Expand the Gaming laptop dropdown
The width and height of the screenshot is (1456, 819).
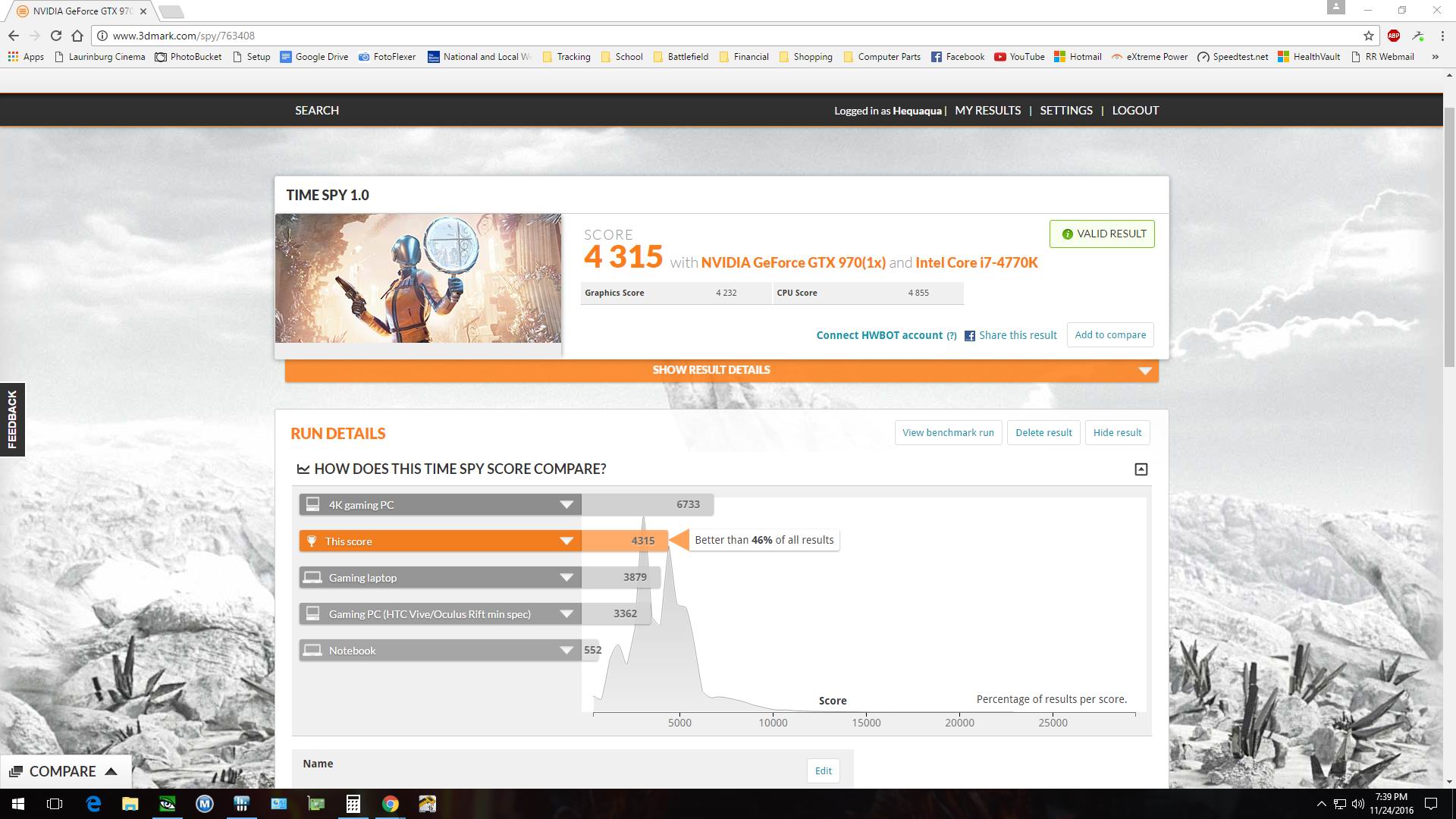click(x=566, y=578)
